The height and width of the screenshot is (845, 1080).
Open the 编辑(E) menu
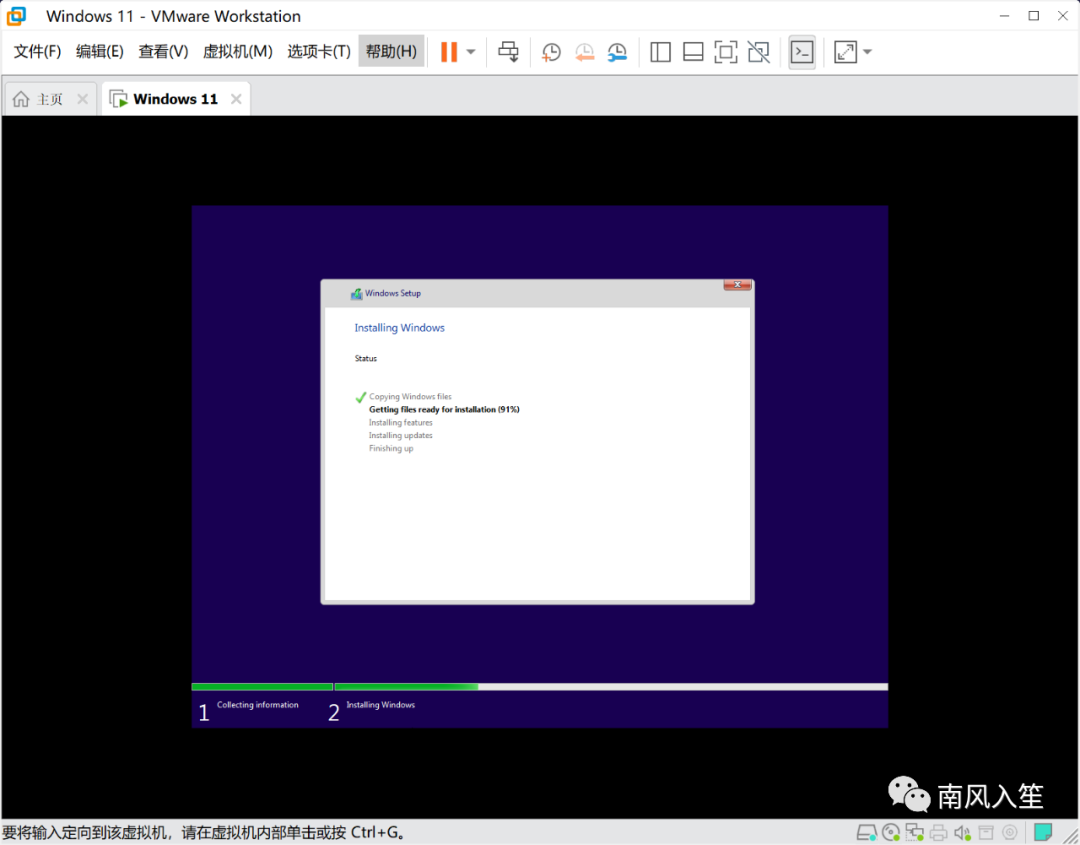coord(100,52)
